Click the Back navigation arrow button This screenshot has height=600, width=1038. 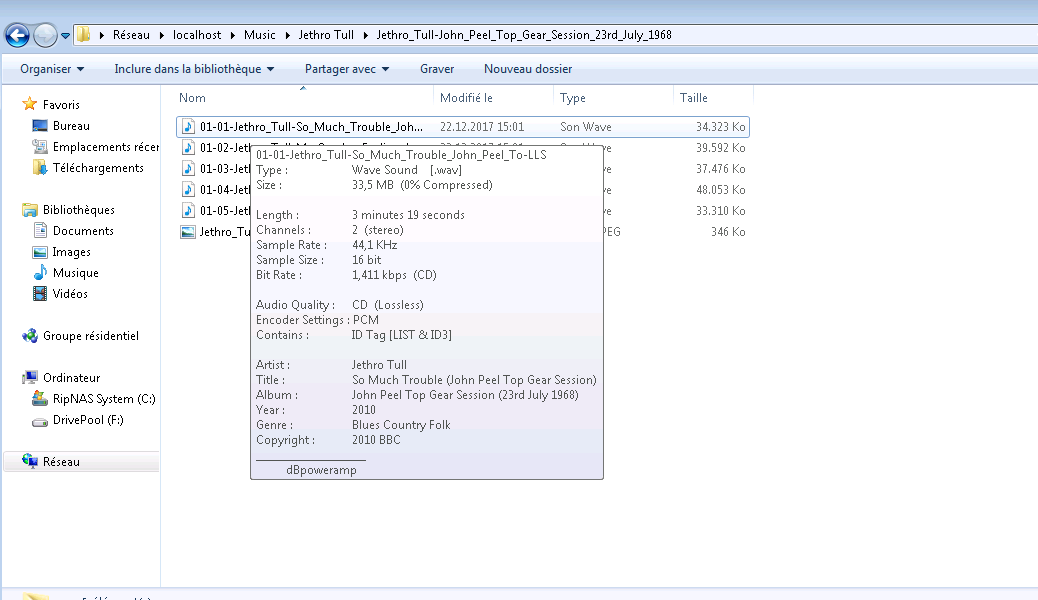[x=17, y=36]
